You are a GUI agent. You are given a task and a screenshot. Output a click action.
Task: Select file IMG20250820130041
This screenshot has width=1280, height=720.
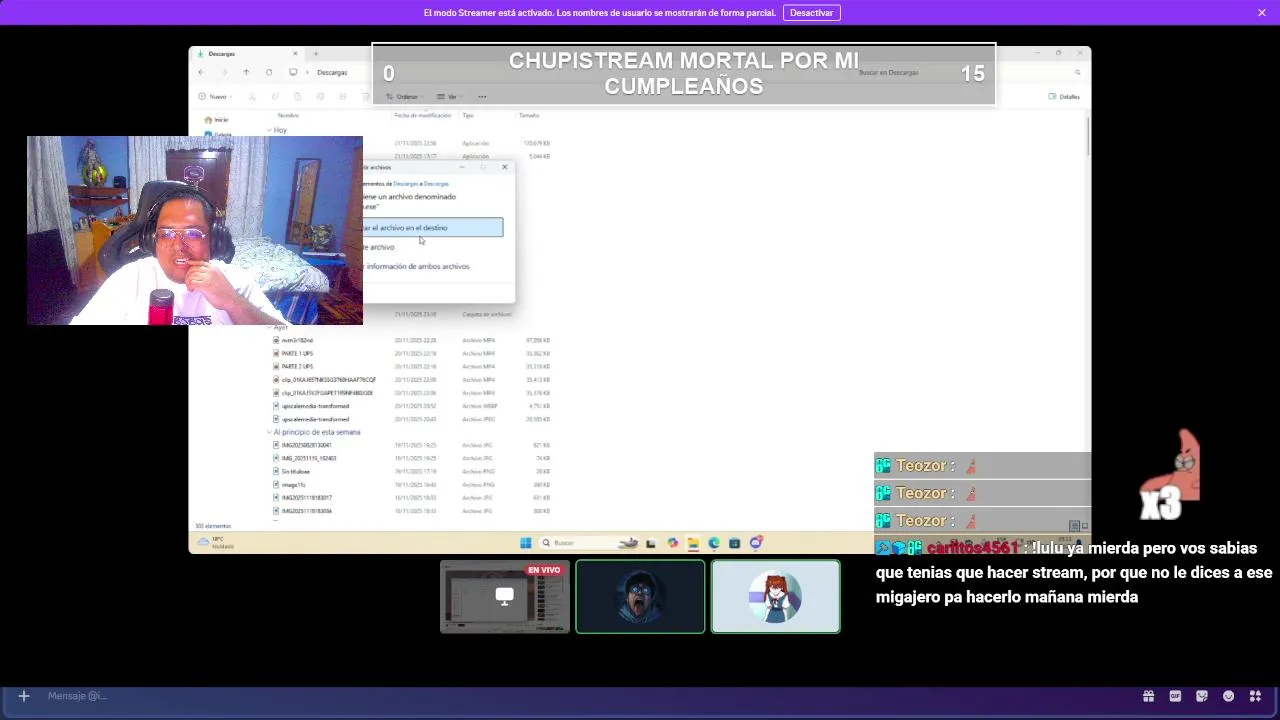pyautogui.click(x=306, y=445)
